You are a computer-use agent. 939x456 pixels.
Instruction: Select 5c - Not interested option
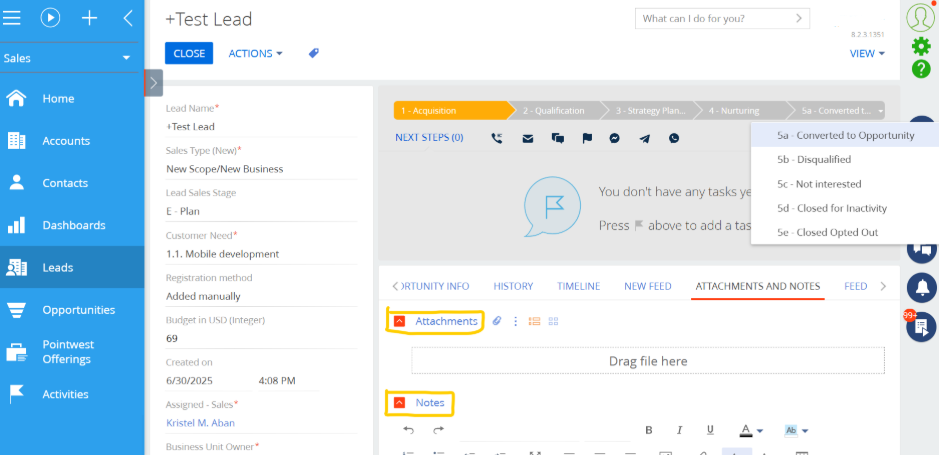click(845, 184)
